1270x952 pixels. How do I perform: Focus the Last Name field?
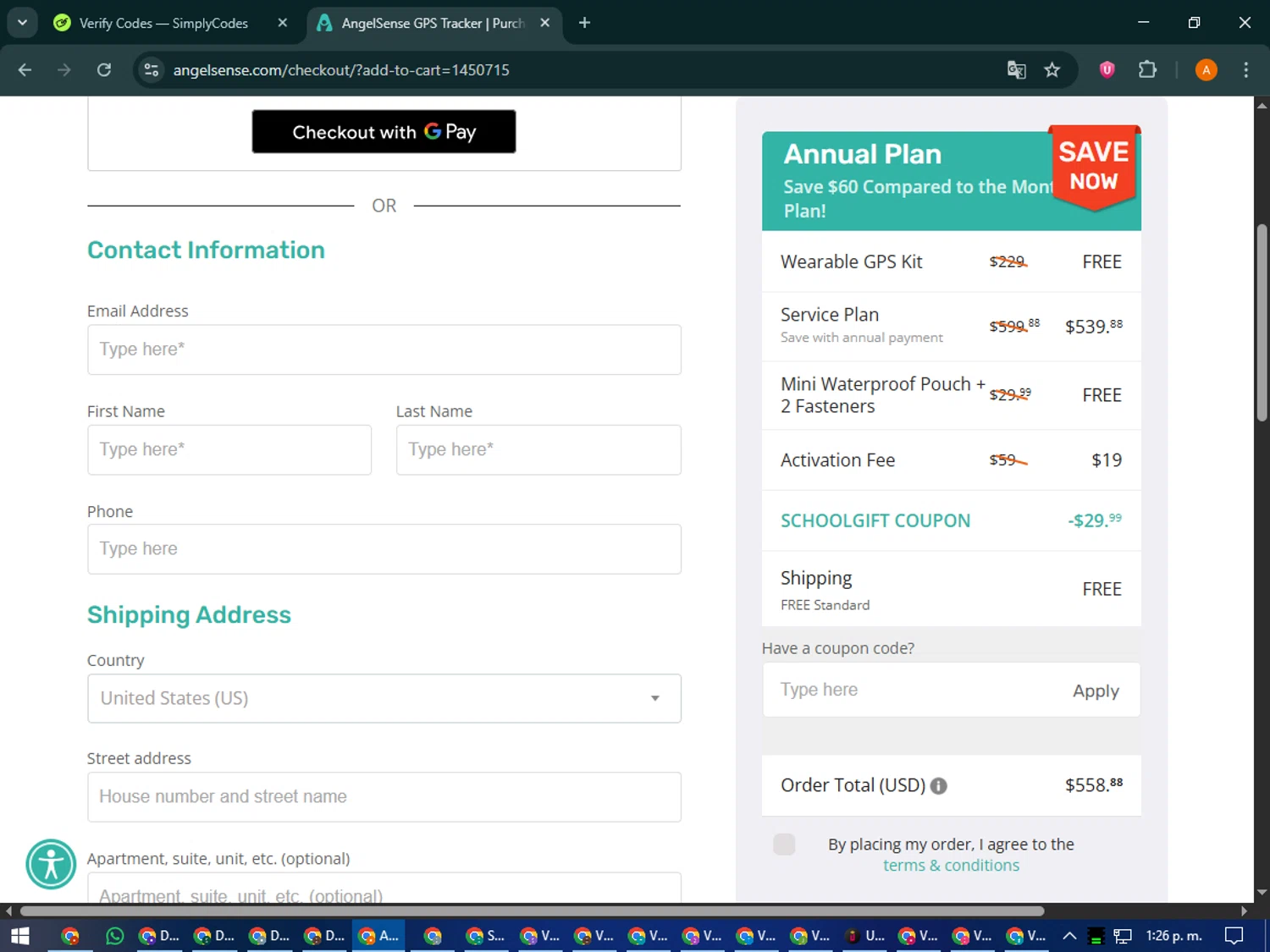538,449
